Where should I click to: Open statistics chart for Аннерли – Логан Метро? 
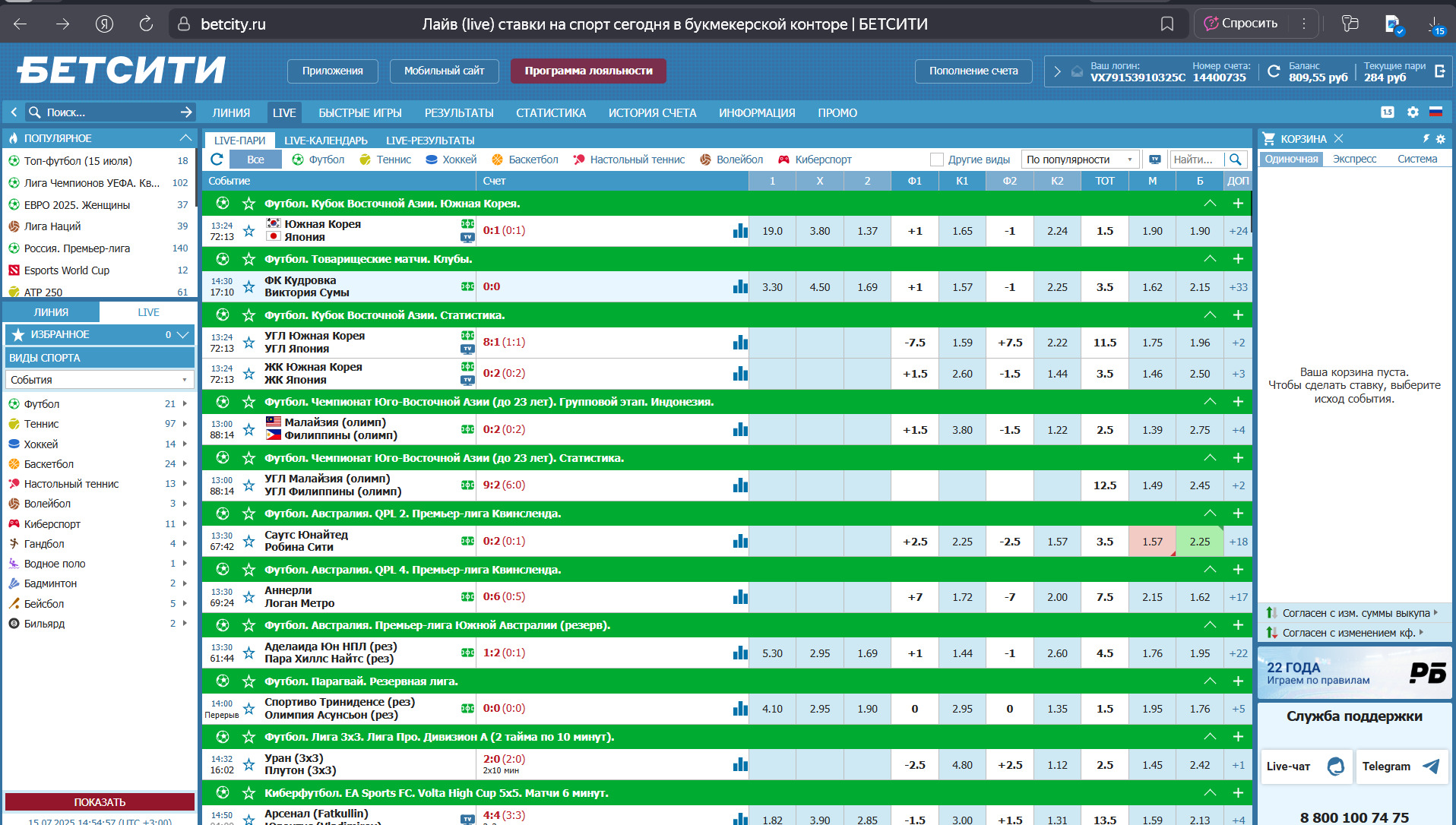(x=740, y=597)
